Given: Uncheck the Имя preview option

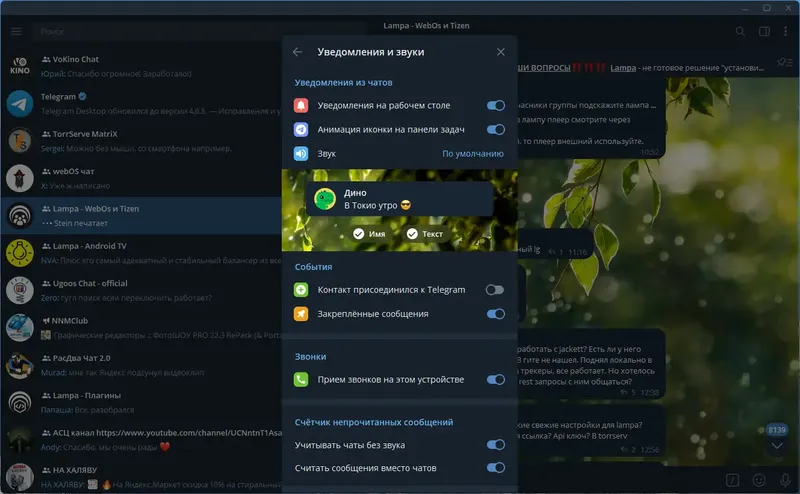Looking at the screenshot, I should [369, 234].
